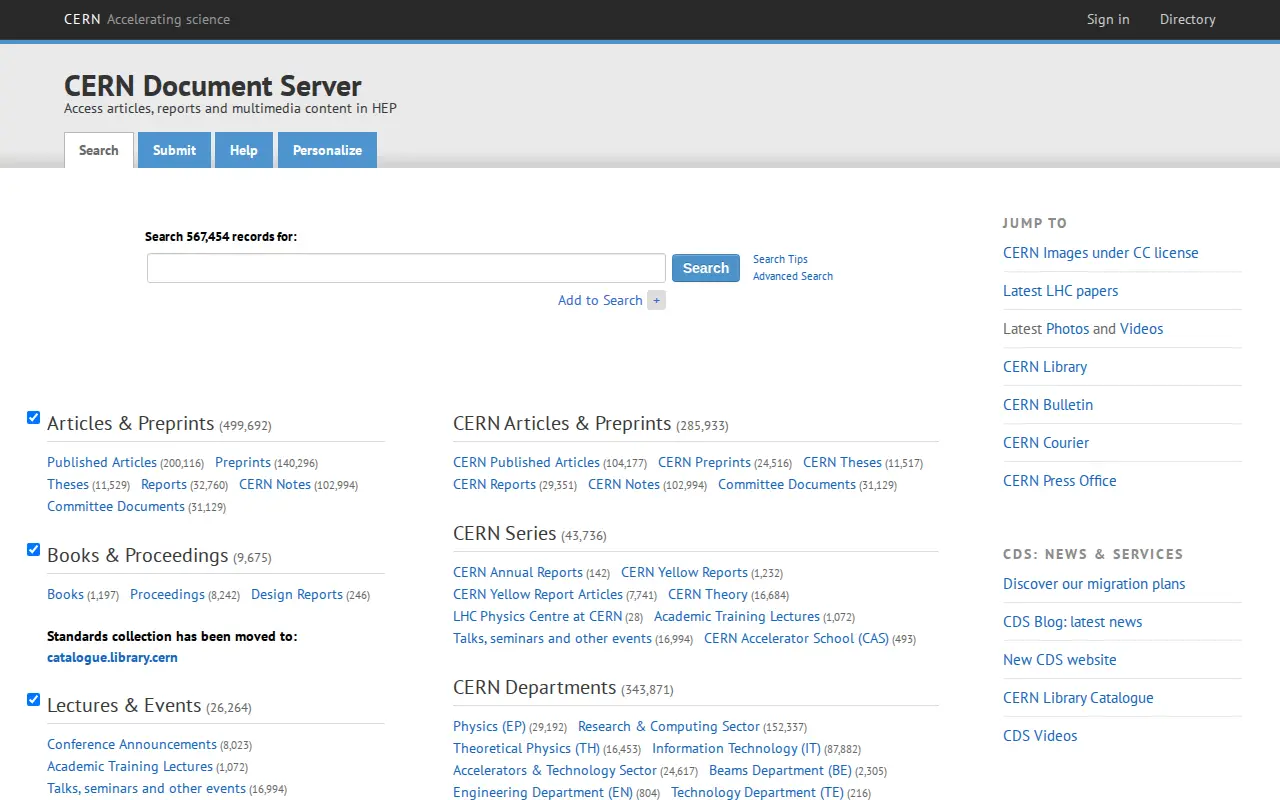Open Preprints collection
The image size is (1280, 800).
point(243,462)
